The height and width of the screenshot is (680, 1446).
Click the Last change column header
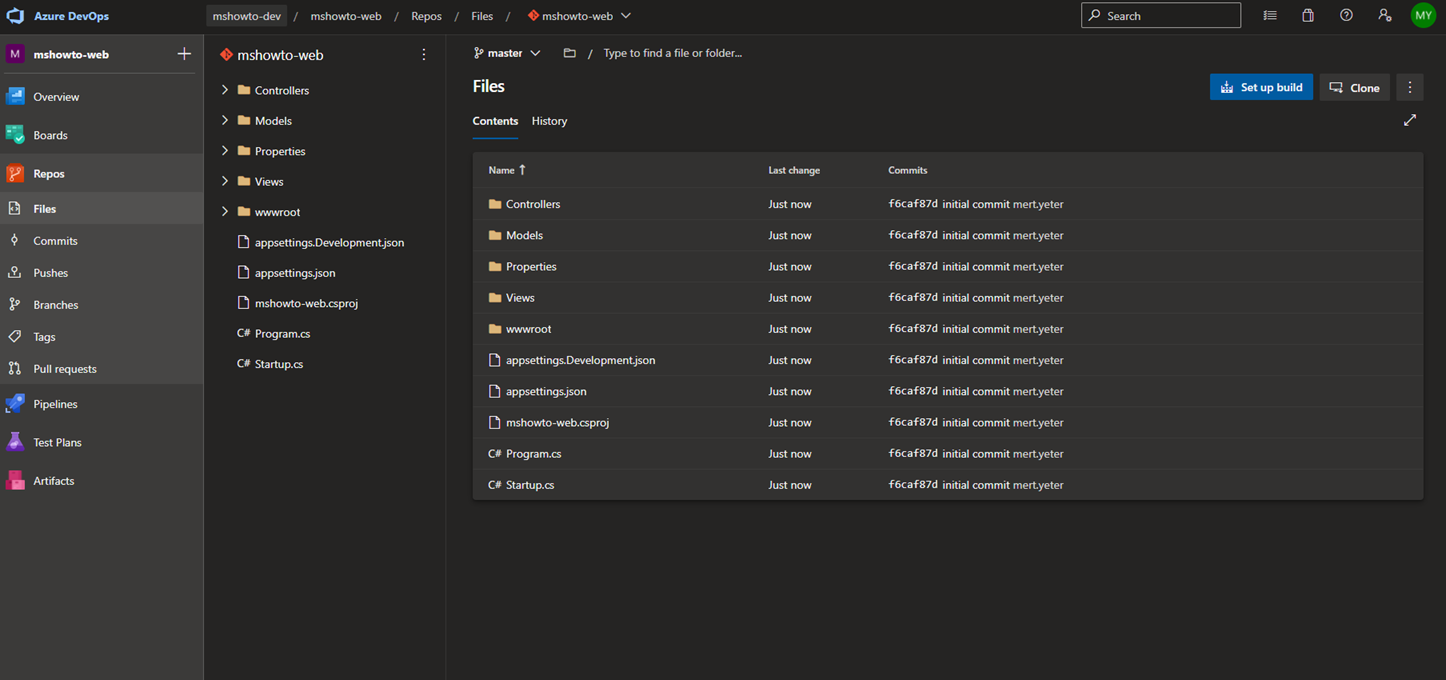[x=794, y=170]
